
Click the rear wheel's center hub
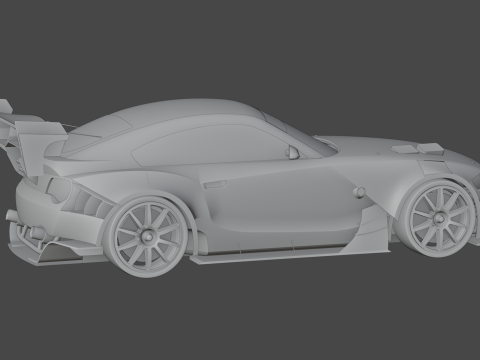[147, 236]
